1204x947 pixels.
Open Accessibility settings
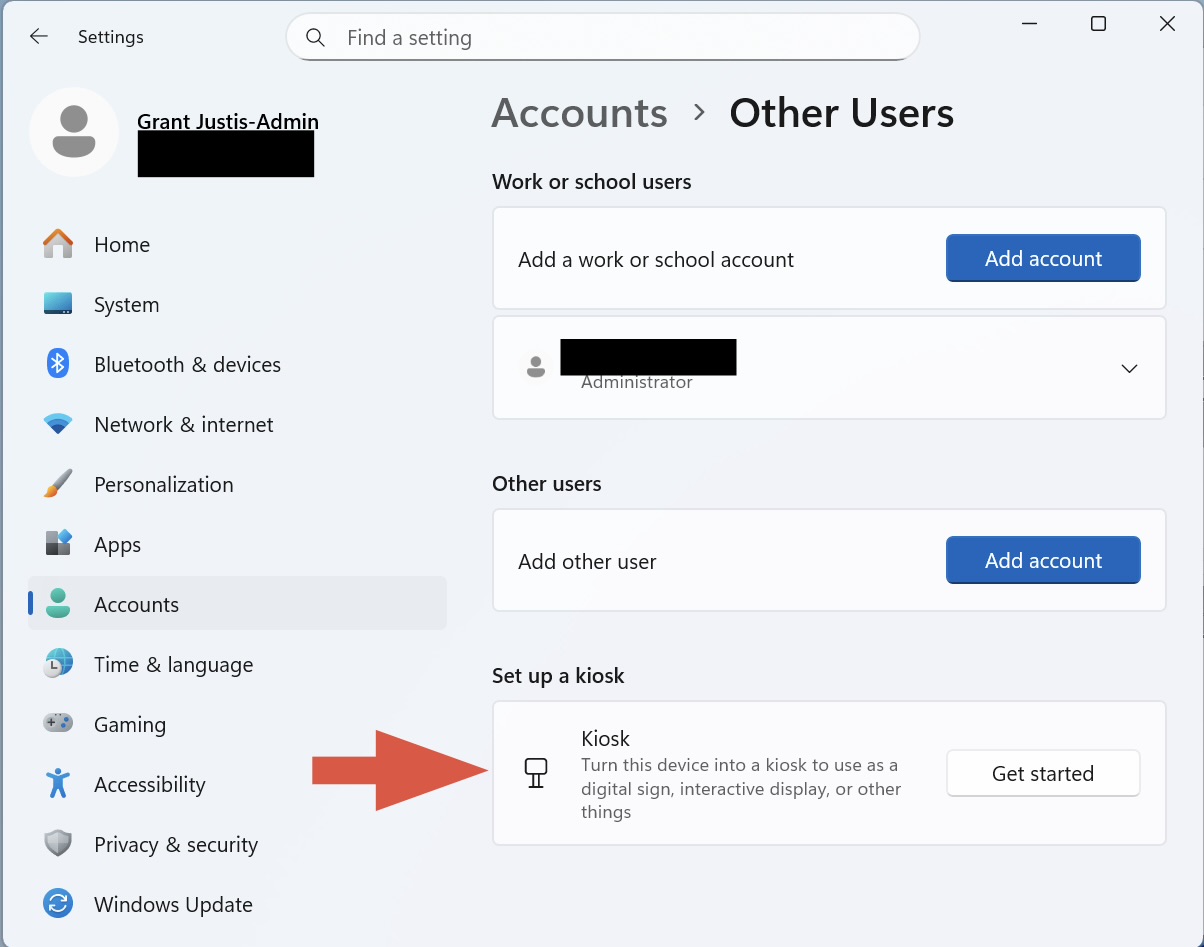237,784
